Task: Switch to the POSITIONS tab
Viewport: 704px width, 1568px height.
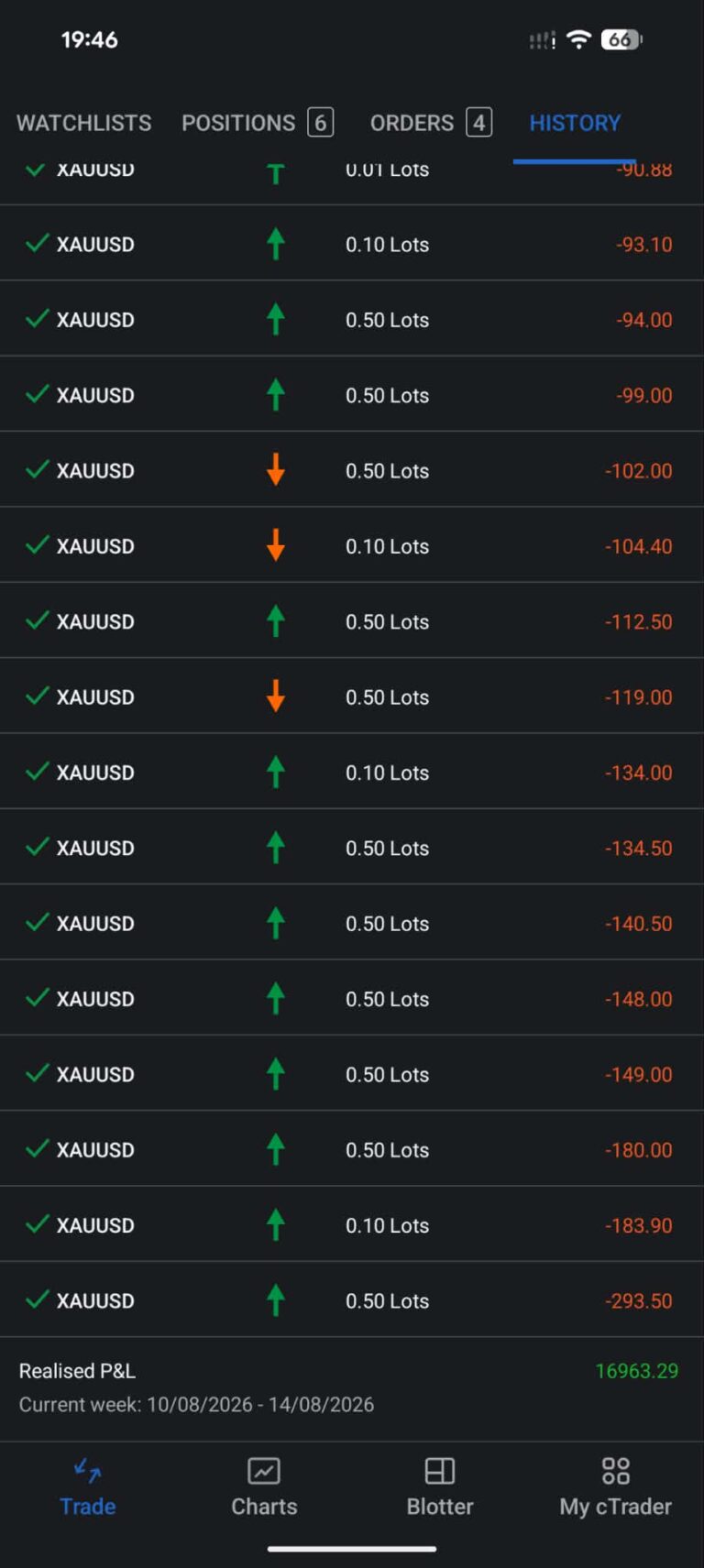Action: [x=258, y=123]
